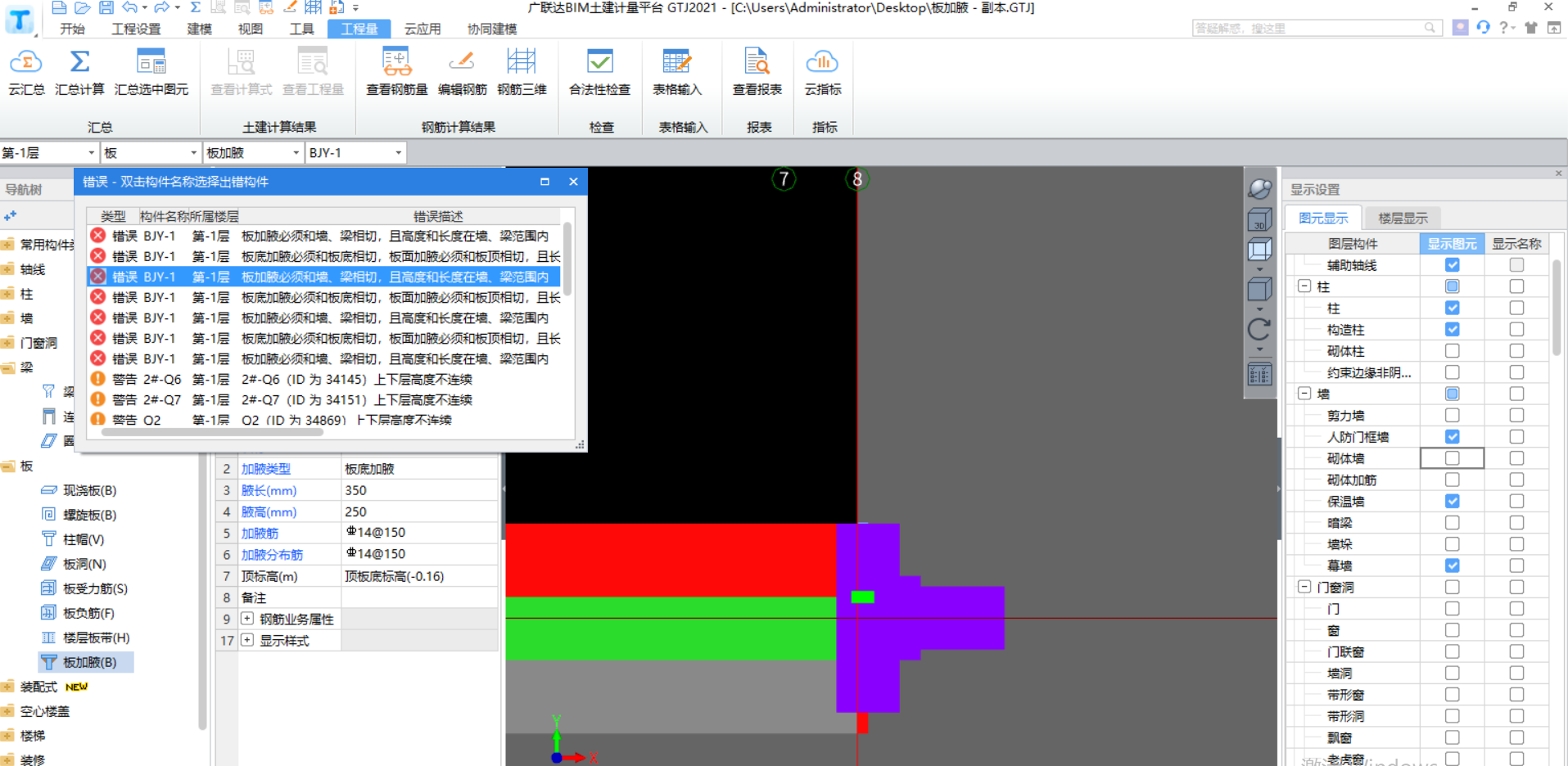Open 建模 ribbon tab
The image size is (1568, 766).
[x=200, y=29]
